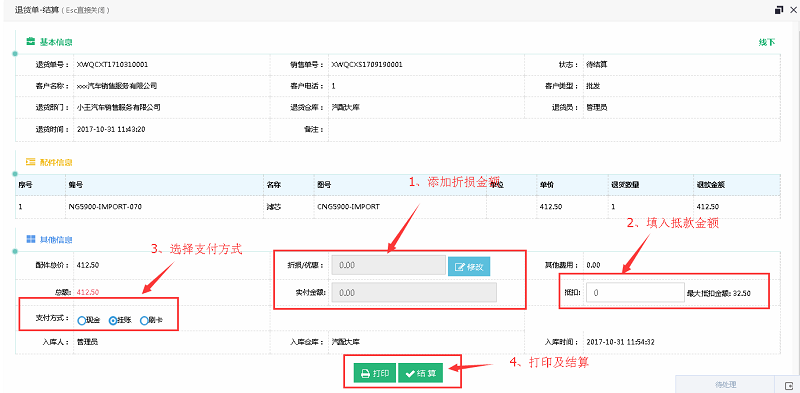Click the blue grid icon beside 其他信息
800x393 pixels.
31,239
